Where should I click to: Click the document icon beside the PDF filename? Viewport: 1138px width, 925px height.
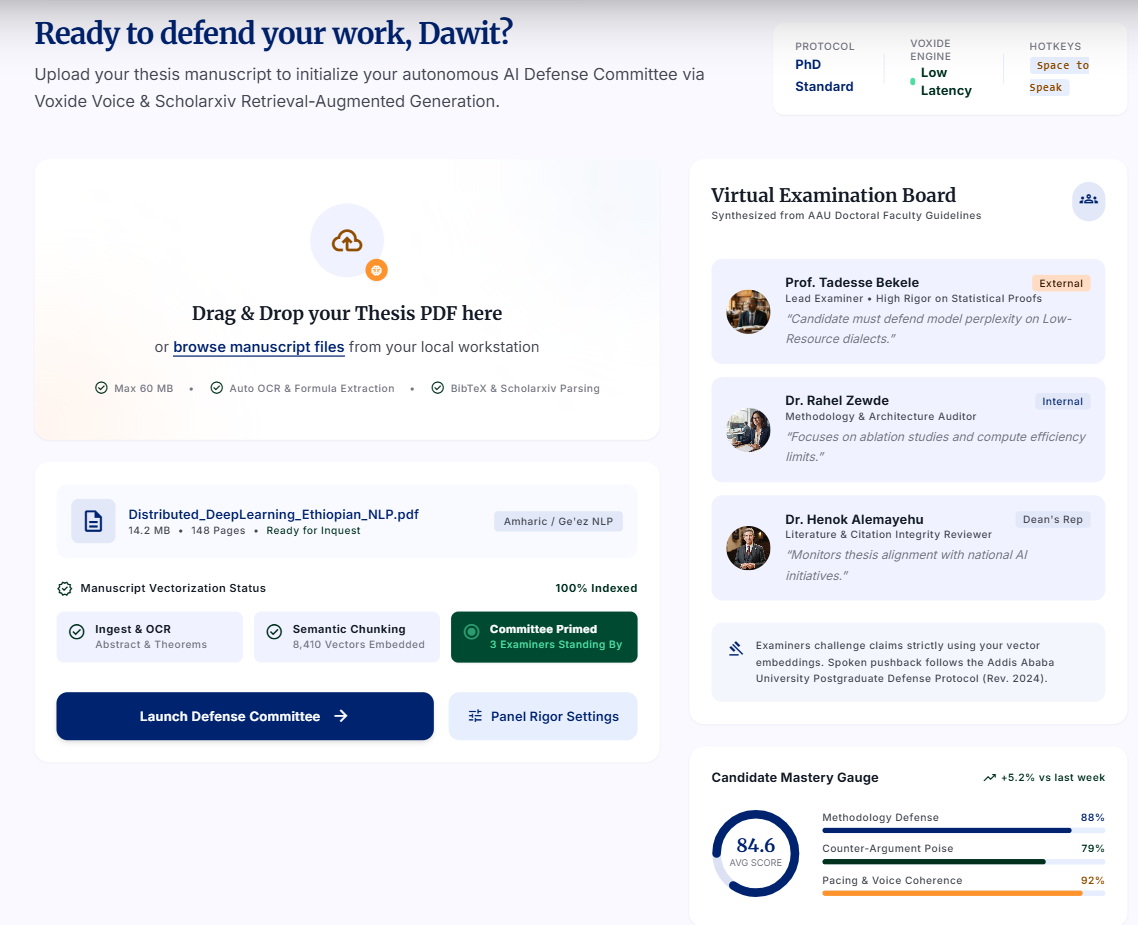coord(93,521)
